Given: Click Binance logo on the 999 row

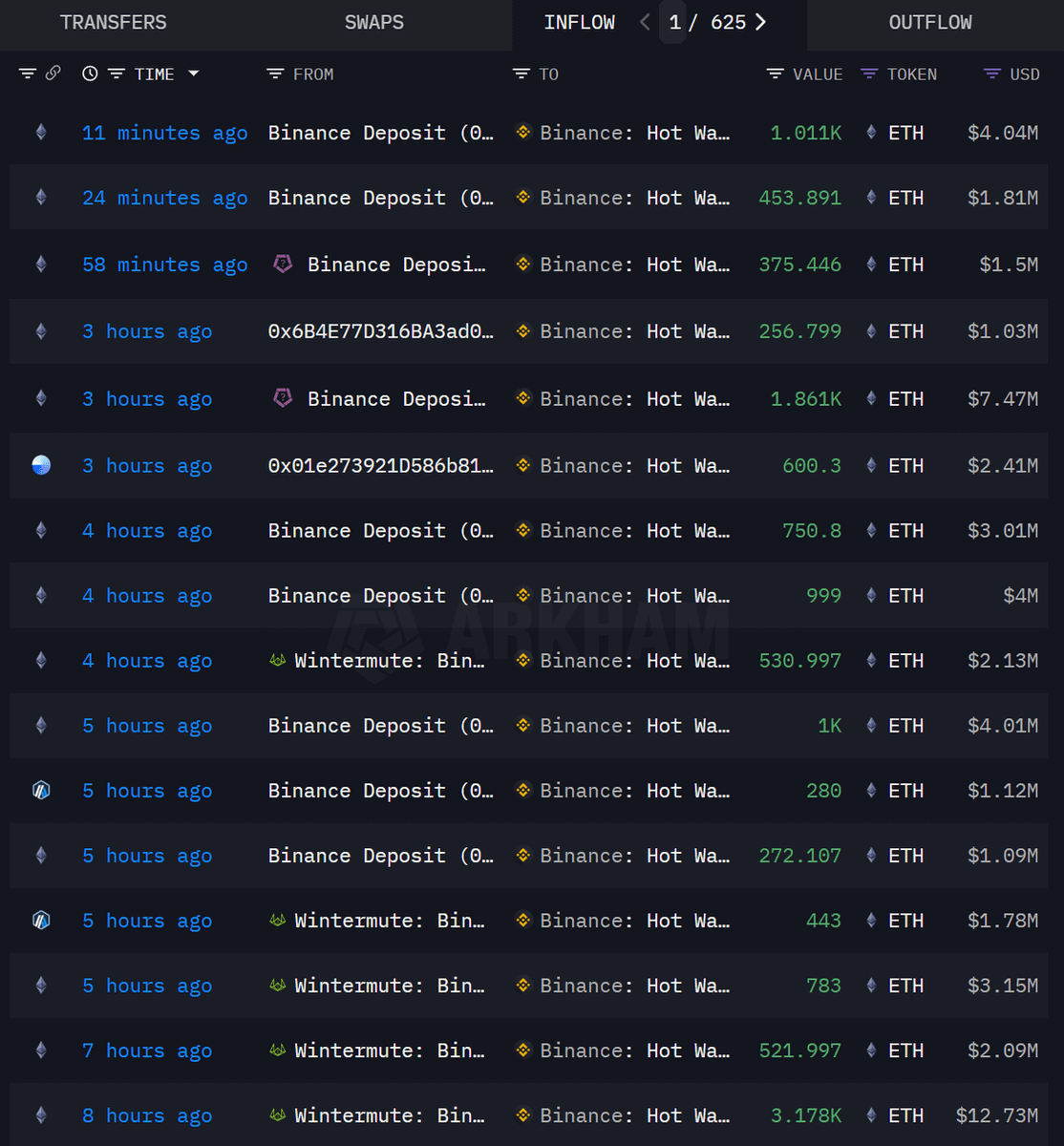Looking at the screenshot, I should (x=522, y=594).
